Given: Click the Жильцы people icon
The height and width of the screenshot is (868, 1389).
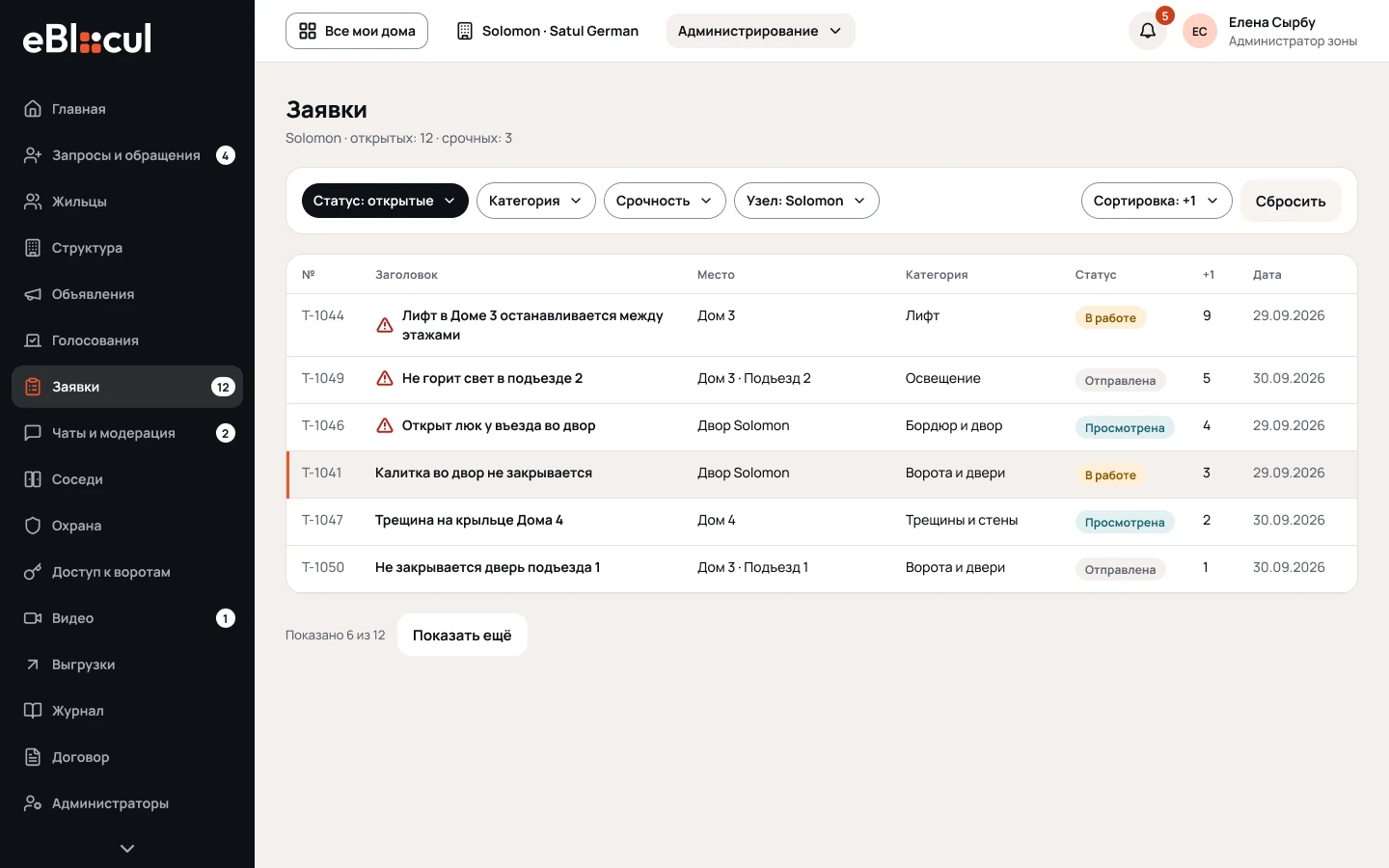Looking at the screenshot, I should (x=33, y=202).
